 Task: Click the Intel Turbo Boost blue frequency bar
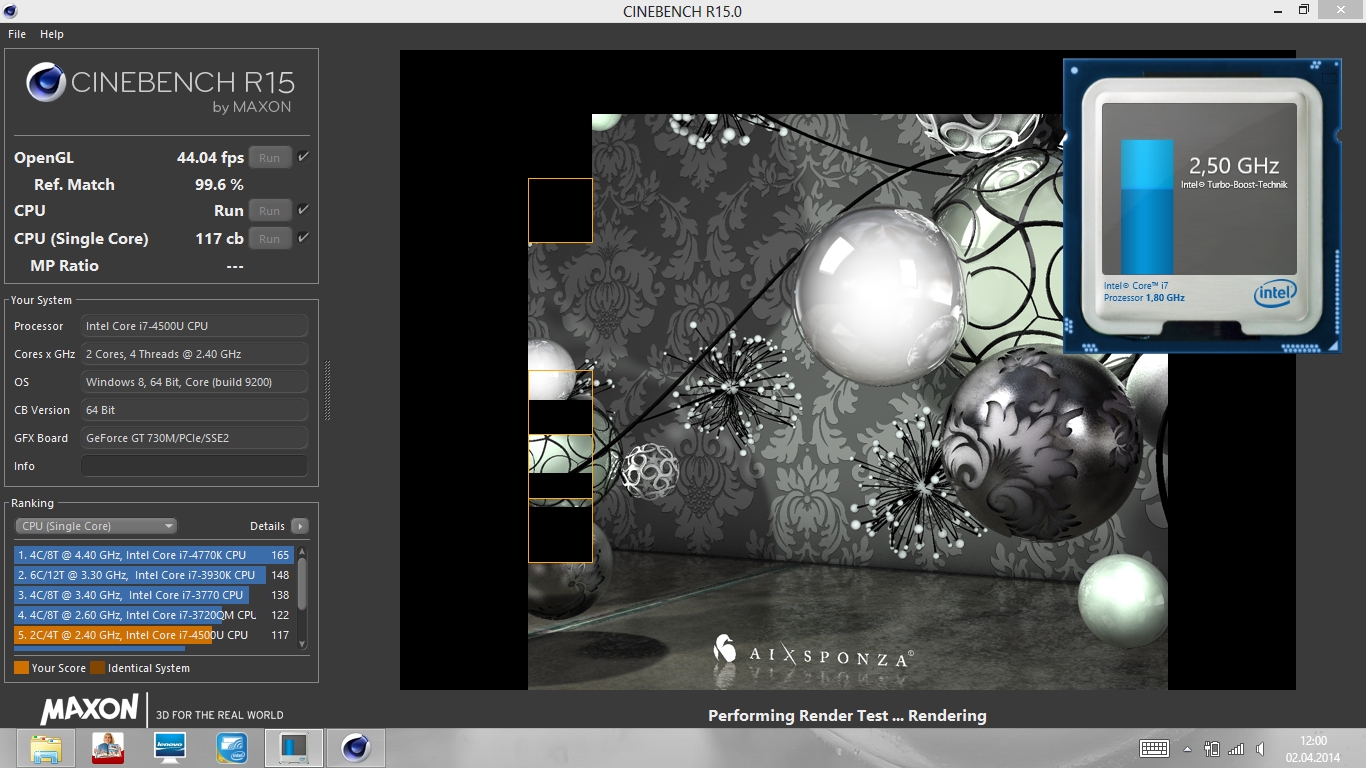(1147, 207)
